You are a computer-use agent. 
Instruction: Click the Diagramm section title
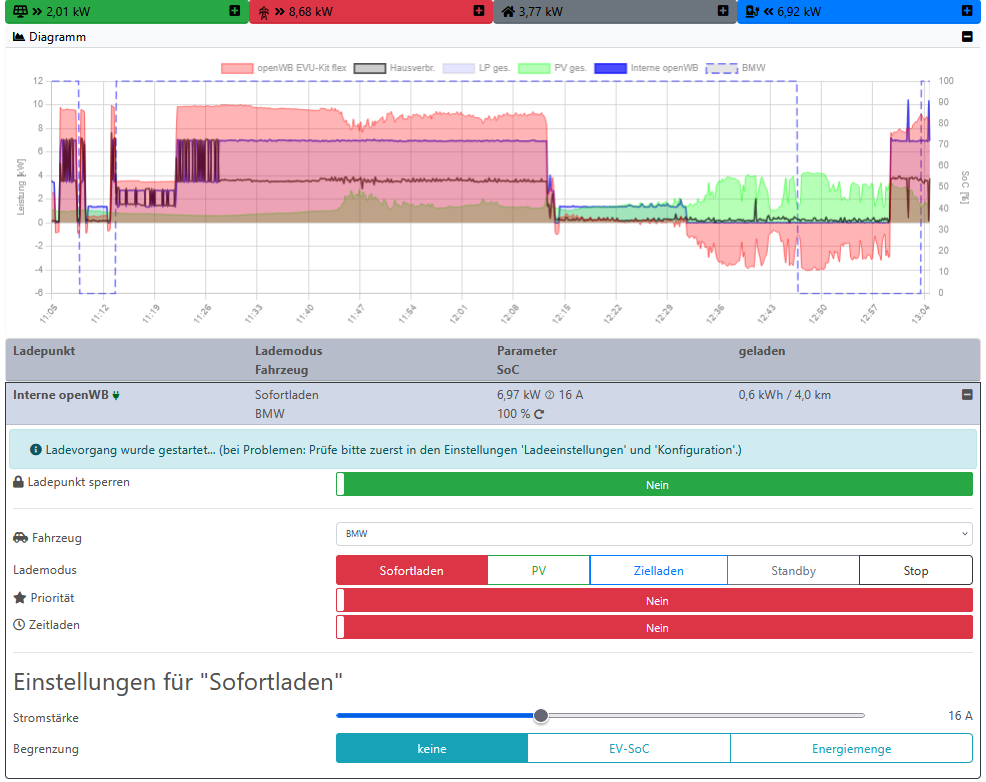coord(57,36)
